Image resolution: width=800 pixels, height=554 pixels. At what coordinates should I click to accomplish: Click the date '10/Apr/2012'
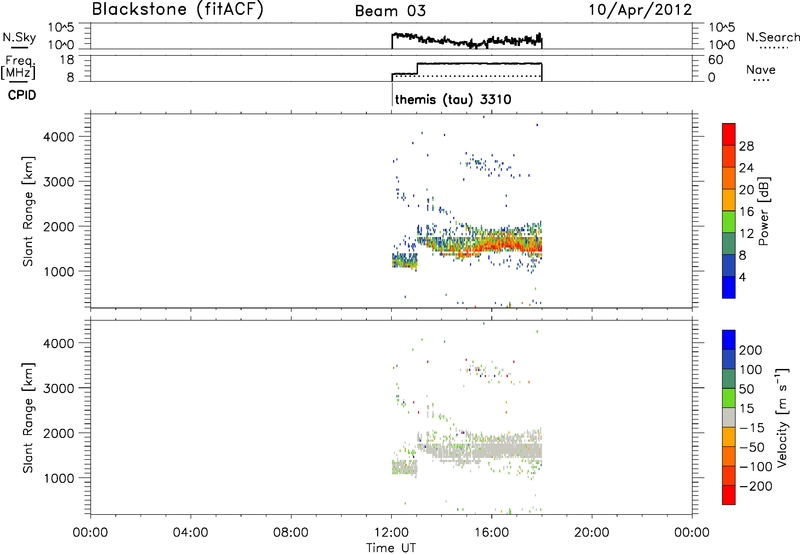pyautogui.click(x=640, y=10)
